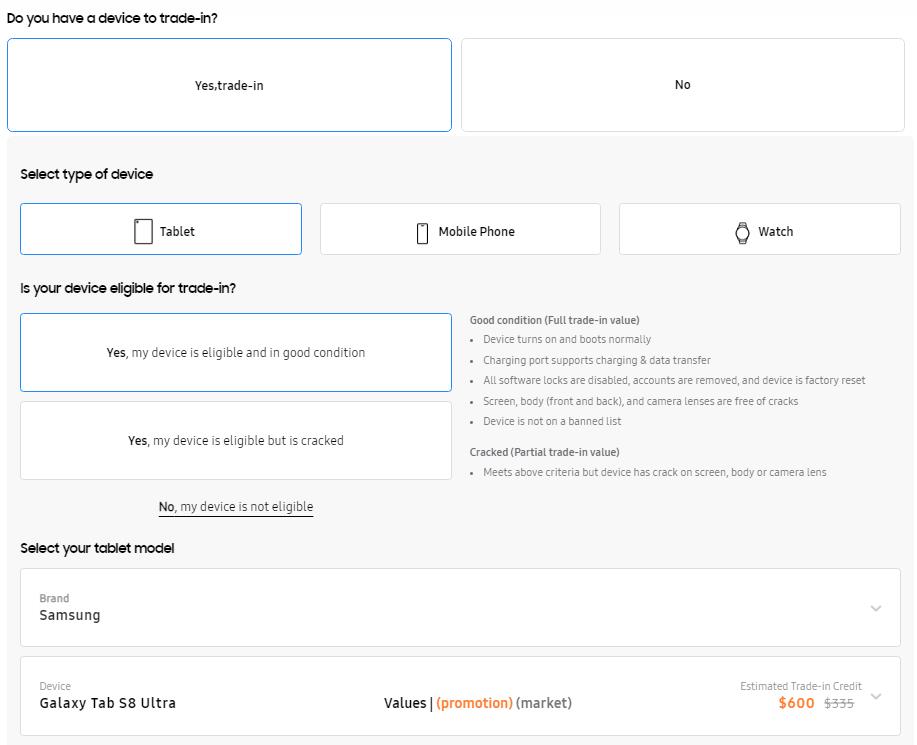Viewport: 917px width, 745px height.
Task: Expand the Device dropdown chevron
Action: [x=876, y=696]
